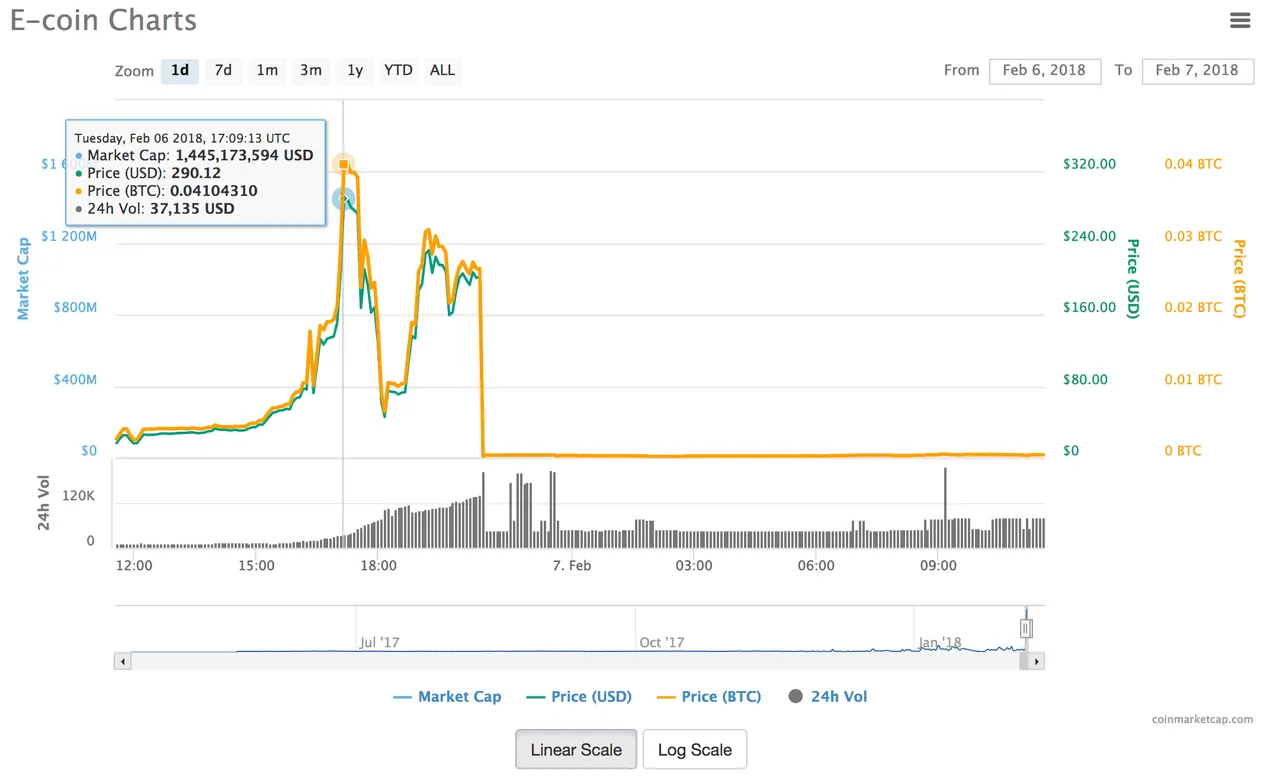Toggle the Price (USD) legend series
Screen dimensions: 1280x778
579,696
